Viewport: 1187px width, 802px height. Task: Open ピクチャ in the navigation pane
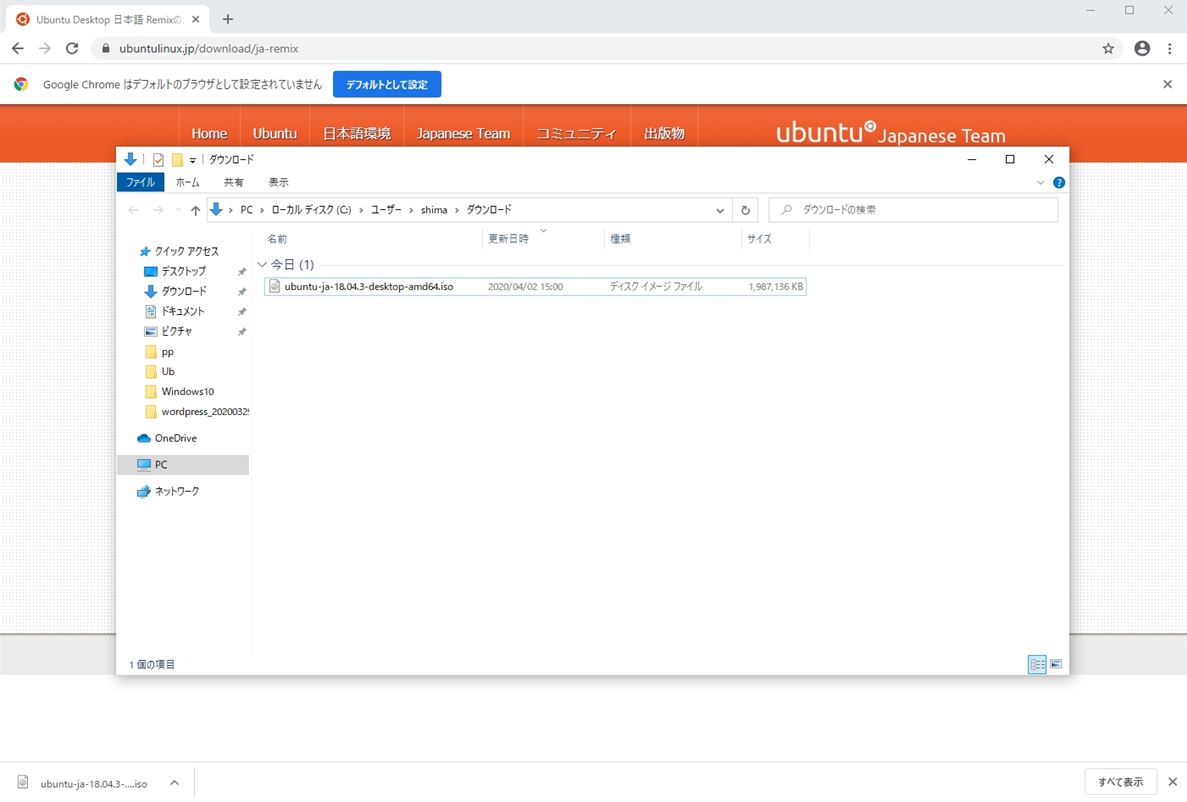pyautogui.click(x=176, y=332)
